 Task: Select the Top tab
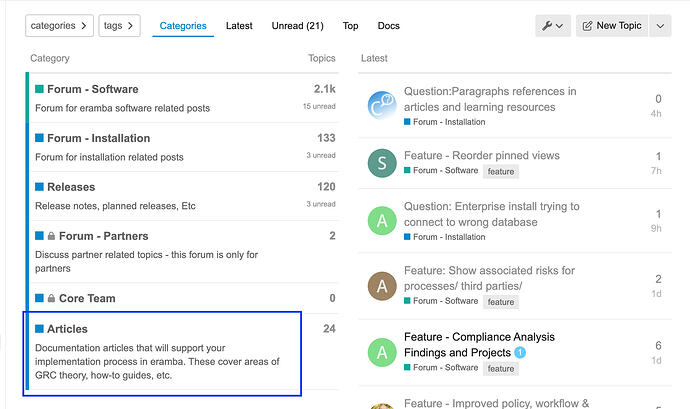tap(350, 26)
